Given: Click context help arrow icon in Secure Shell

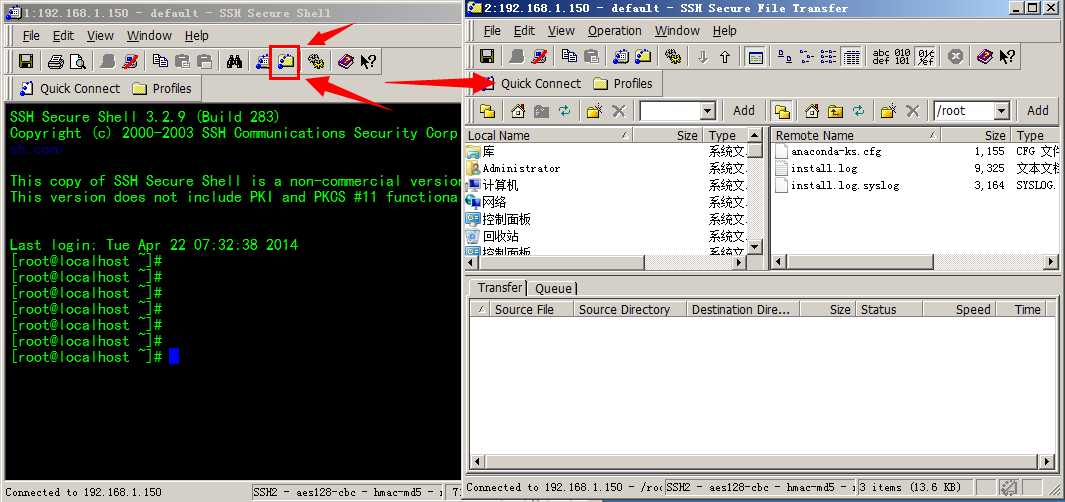Looking at the screenshot, I should [368, 62].
